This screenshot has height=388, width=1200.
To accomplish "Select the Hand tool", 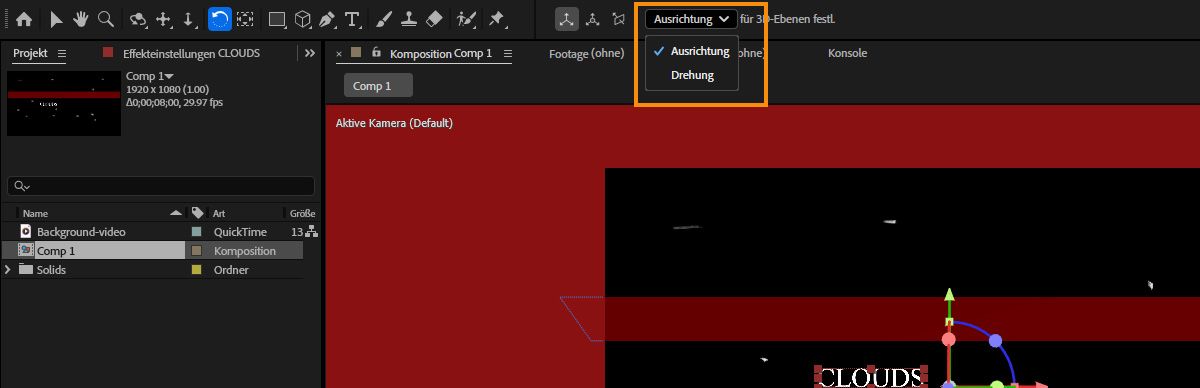I will pyautogui.click(x=80, y=19).
